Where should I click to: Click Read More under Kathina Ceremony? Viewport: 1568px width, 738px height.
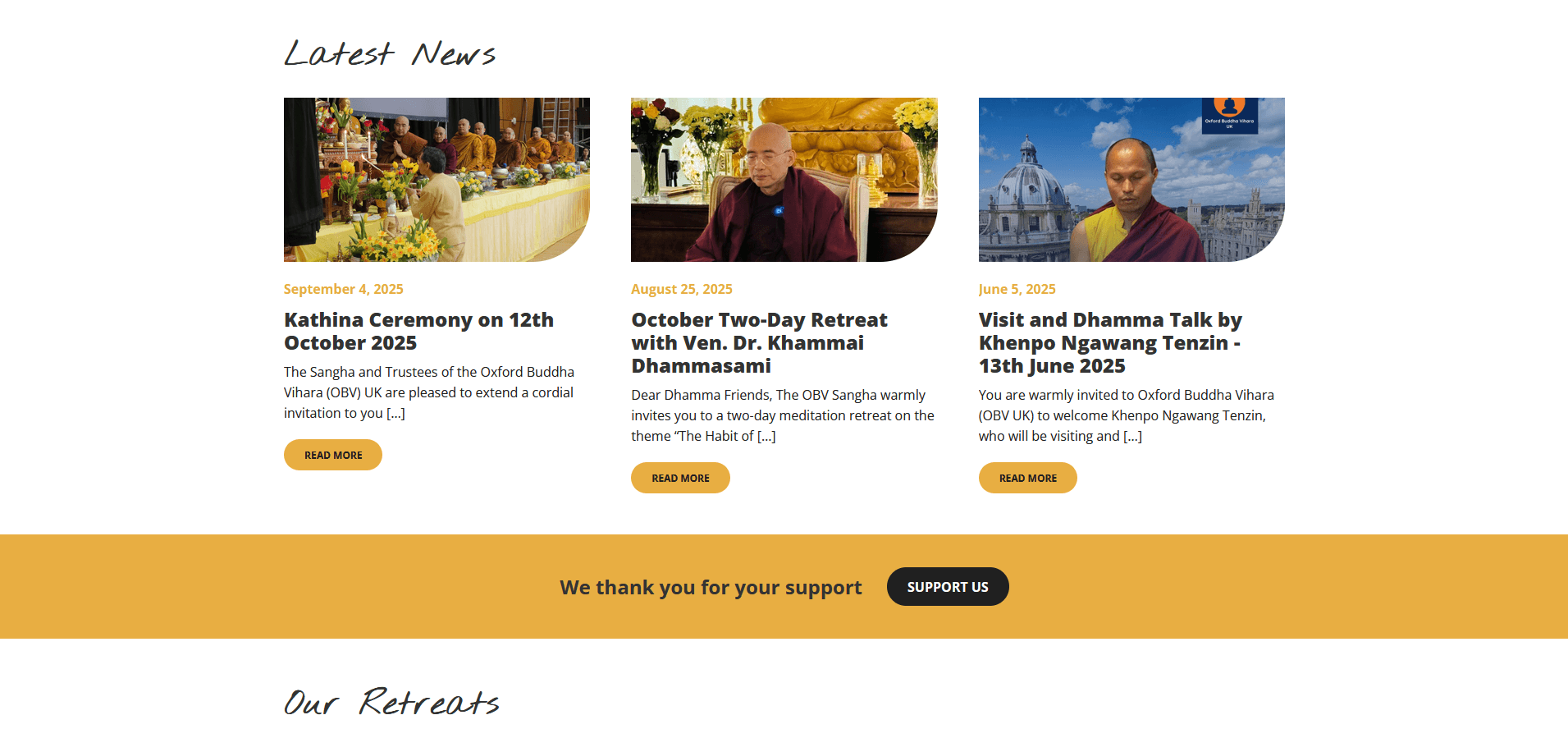click(333, 455)
